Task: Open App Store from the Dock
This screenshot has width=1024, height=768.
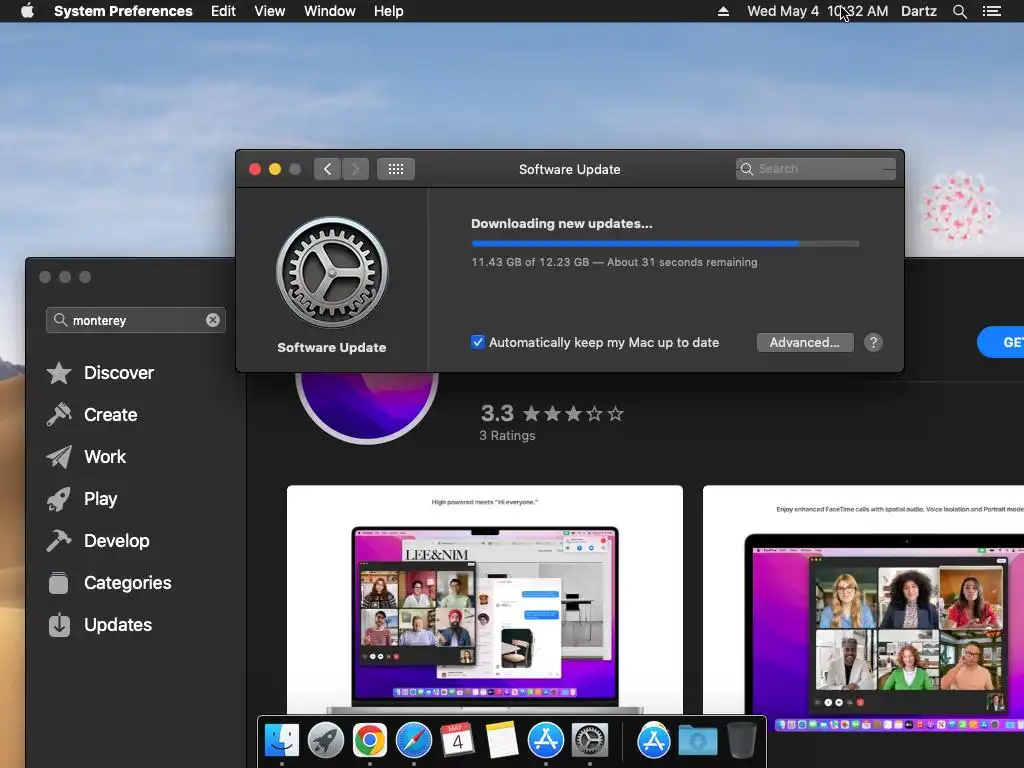Action: pyautogui.click(x=545, y=741)
